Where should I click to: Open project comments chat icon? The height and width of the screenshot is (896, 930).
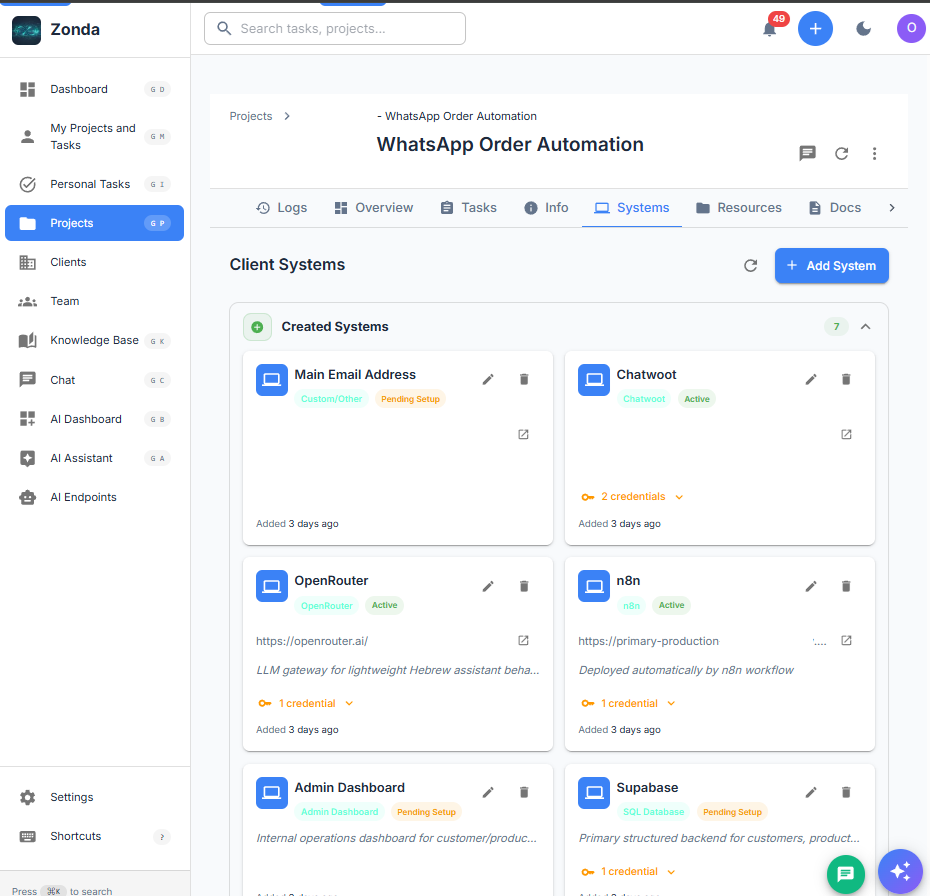pyautogui.click(x=807, y=154)
